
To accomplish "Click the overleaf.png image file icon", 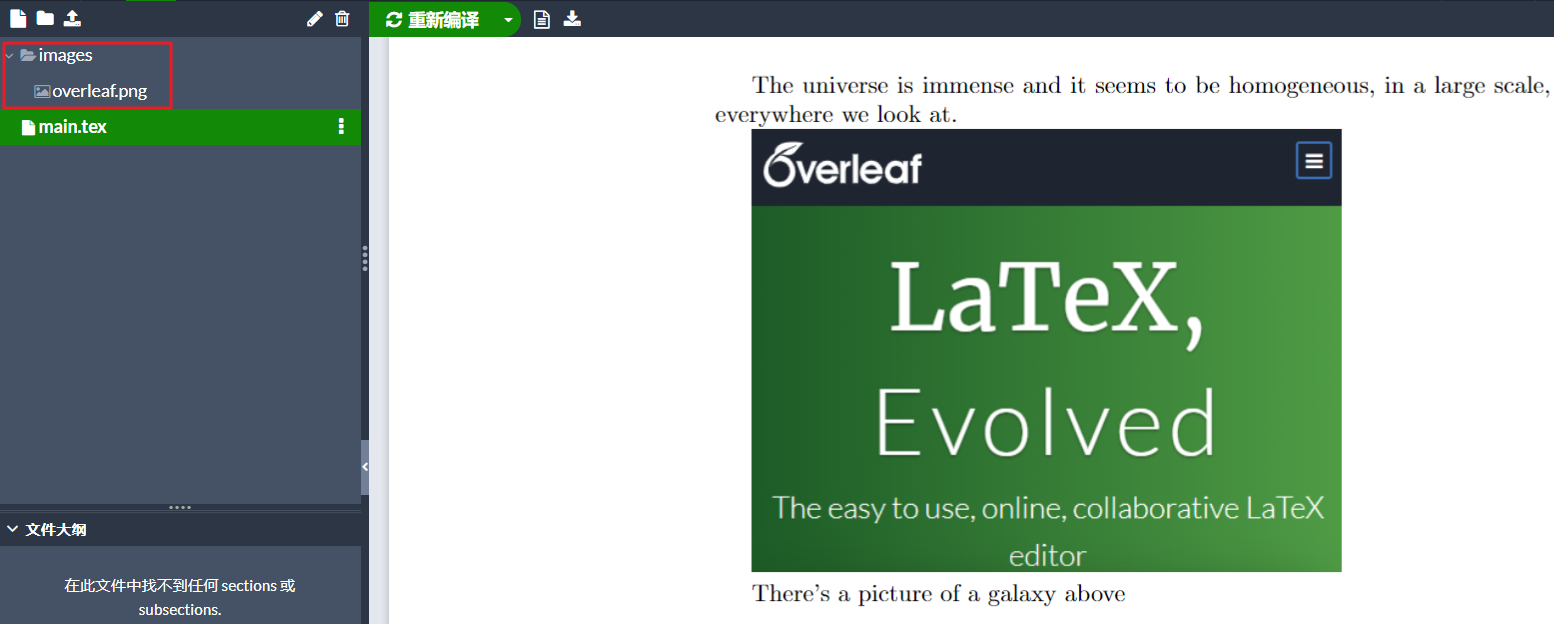I will (x=42, y=91).
